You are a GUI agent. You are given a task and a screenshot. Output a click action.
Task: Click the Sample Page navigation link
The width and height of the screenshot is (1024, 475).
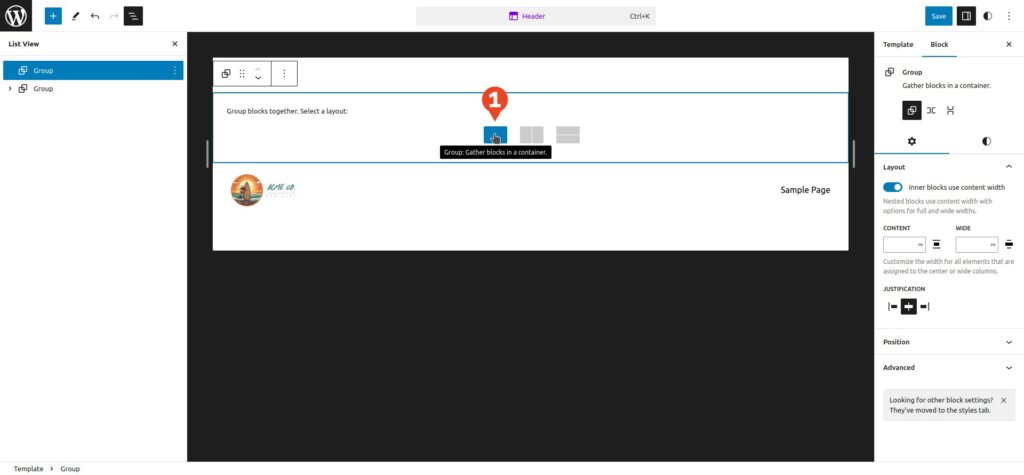click(x=805, y=190)
